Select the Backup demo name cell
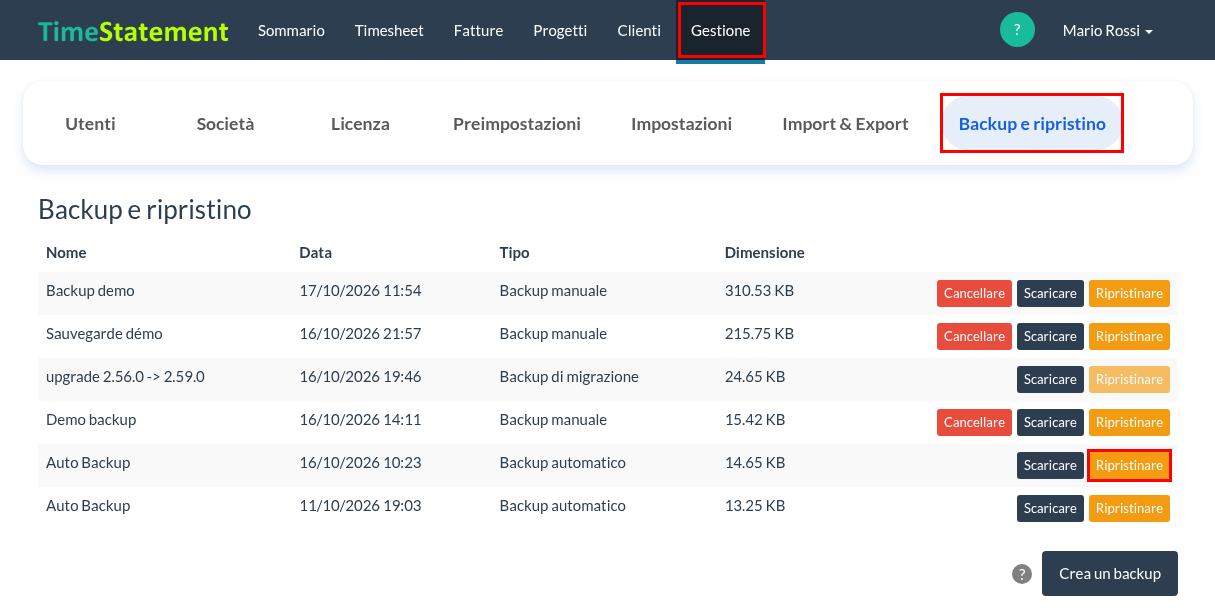Viewport: 1215px width, 613px height. click(x=90, y=291)
